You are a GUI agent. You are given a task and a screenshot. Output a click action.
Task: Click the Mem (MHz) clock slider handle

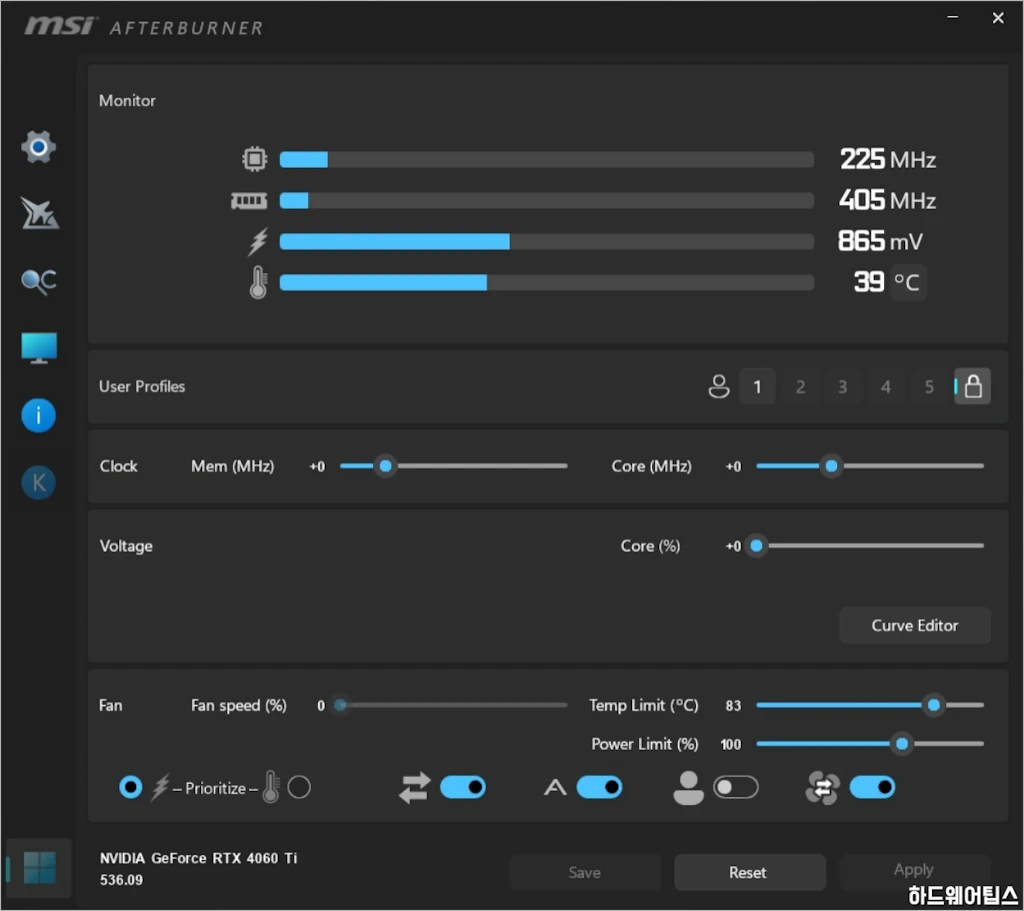pyautogui.click(x=386, y=466)
